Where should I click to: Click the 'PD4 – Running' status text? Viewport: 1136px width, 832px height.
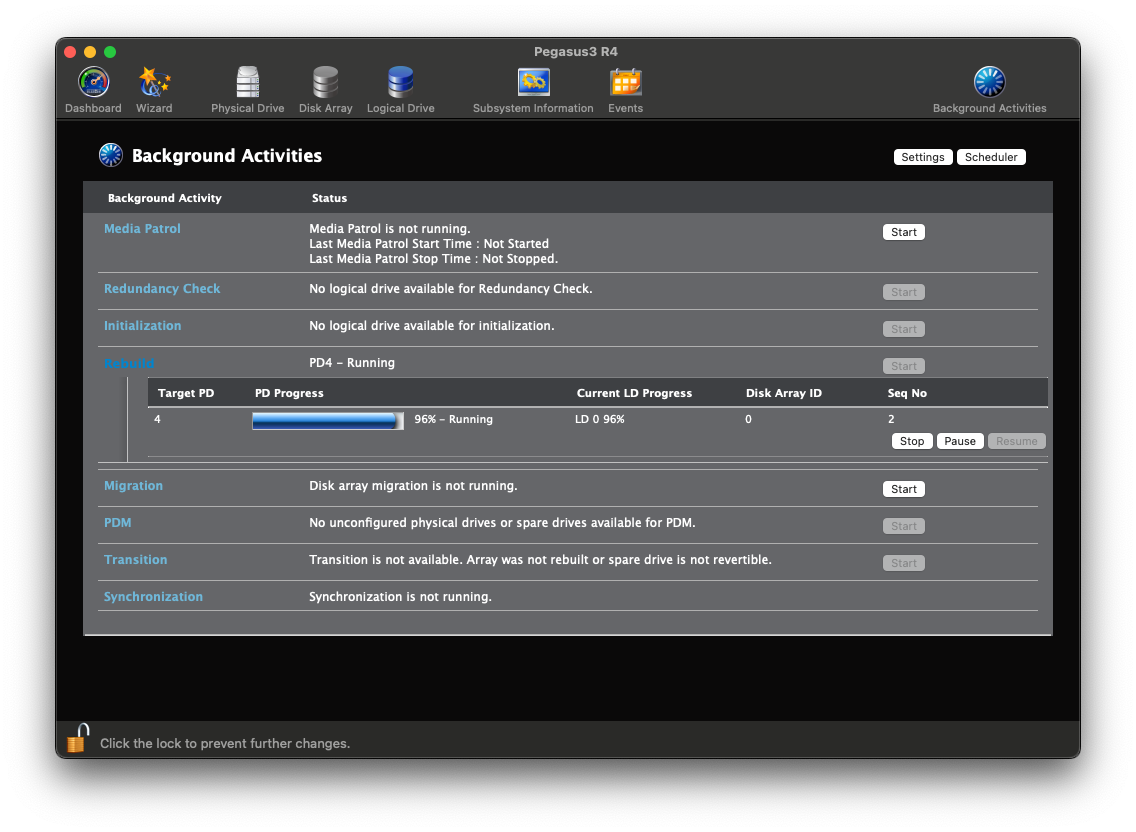tap(352, 362)
